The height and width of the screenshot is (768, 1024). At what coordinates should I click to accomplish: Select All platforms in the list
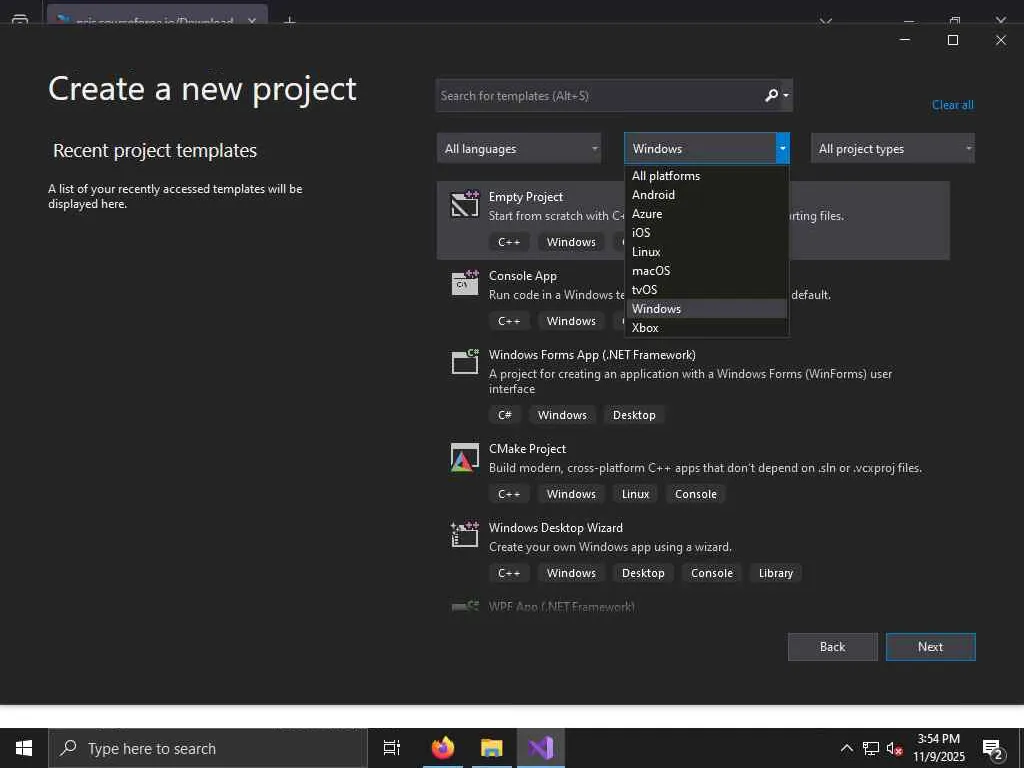pos(707,176)
